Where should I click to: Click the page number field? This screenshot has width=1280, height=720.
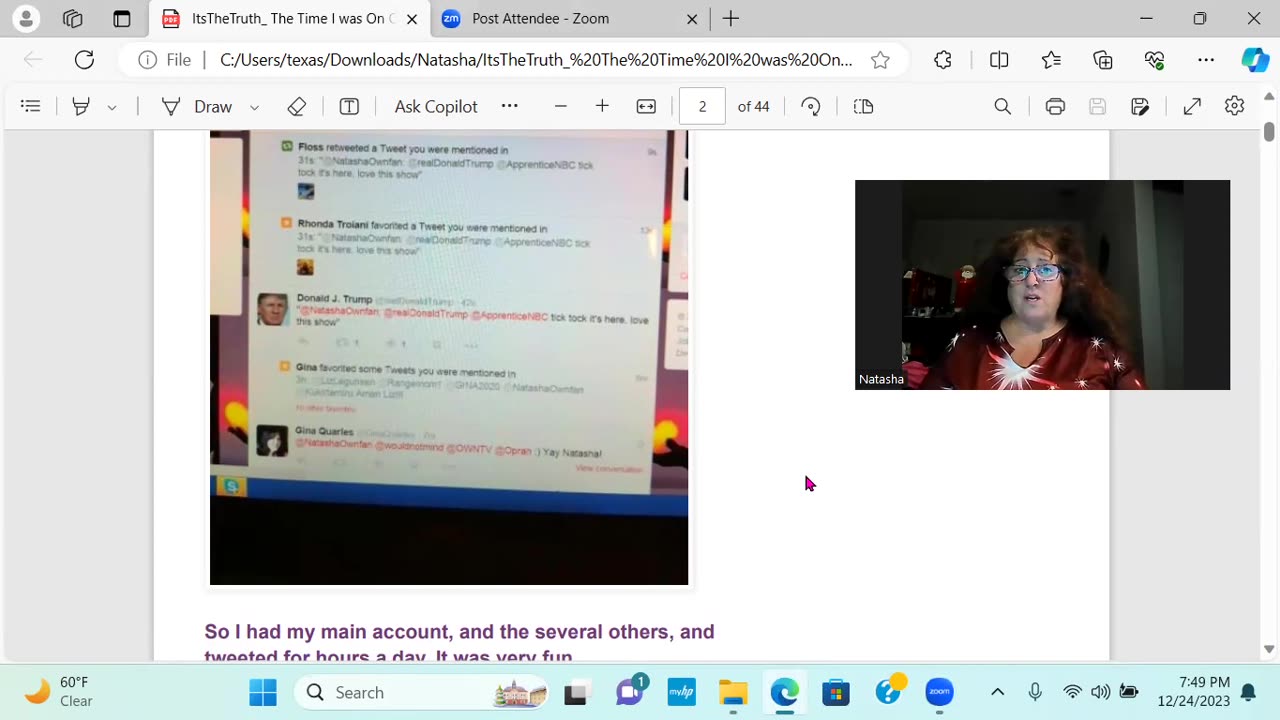pos(702,106)
